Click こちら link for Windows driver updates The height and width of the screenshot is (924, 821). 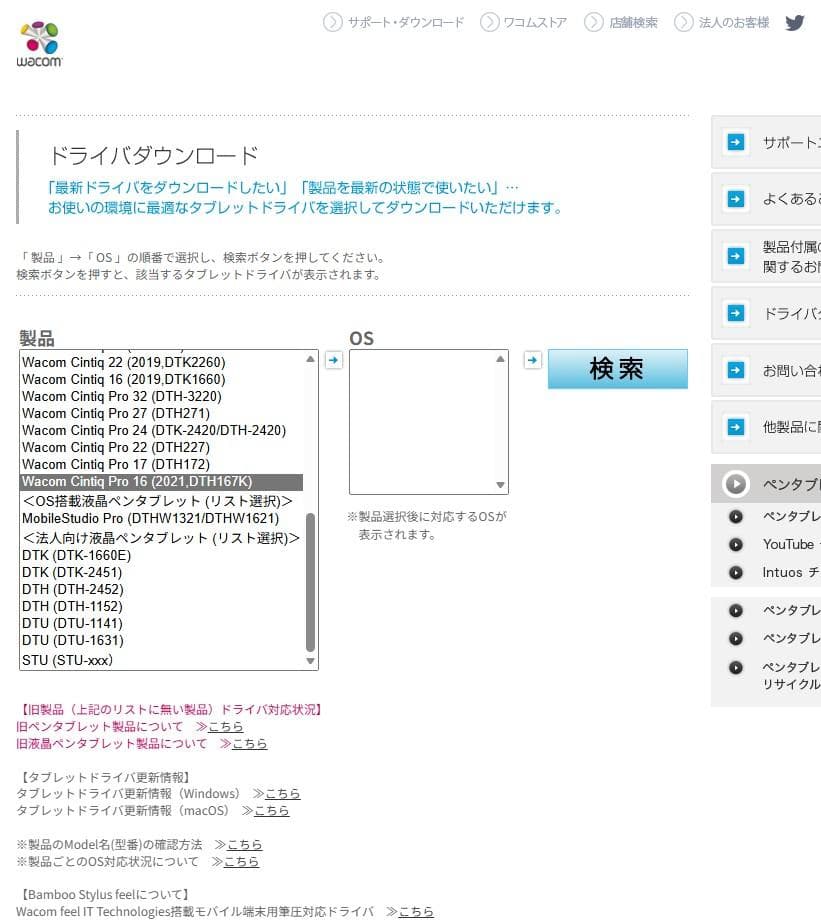pos(282,793)
